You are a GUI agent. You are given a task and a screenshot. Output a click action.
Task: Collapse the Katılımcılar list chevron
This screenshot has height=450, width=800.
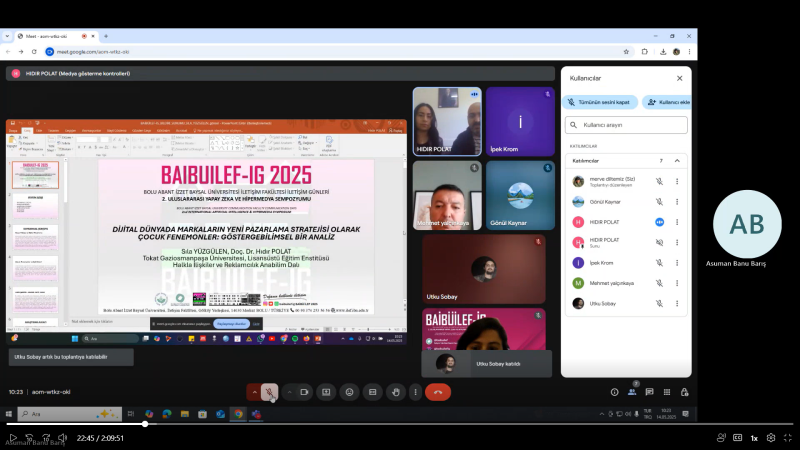[677, 161]
